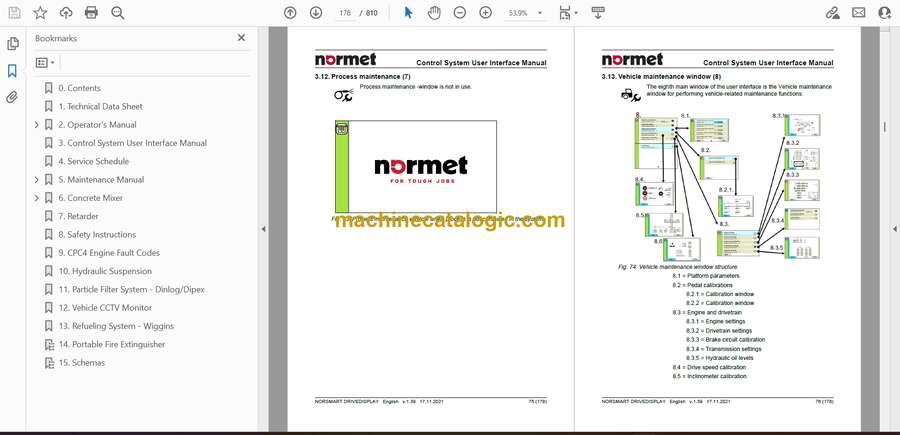Open the find text magnifier
The width and height of the screenshot is (900, 435).
point(118,13)
